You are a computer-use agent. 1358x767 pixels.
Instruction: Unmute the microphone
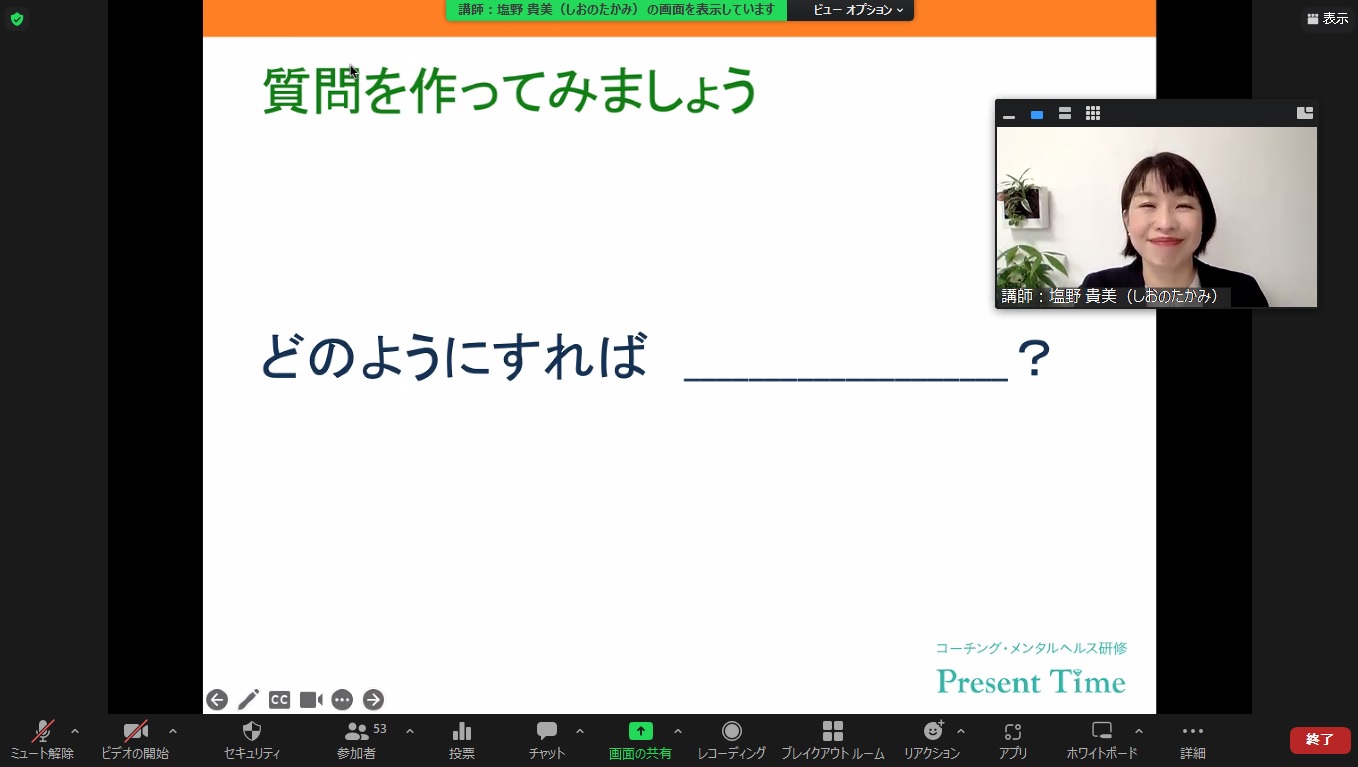(42, 740)
